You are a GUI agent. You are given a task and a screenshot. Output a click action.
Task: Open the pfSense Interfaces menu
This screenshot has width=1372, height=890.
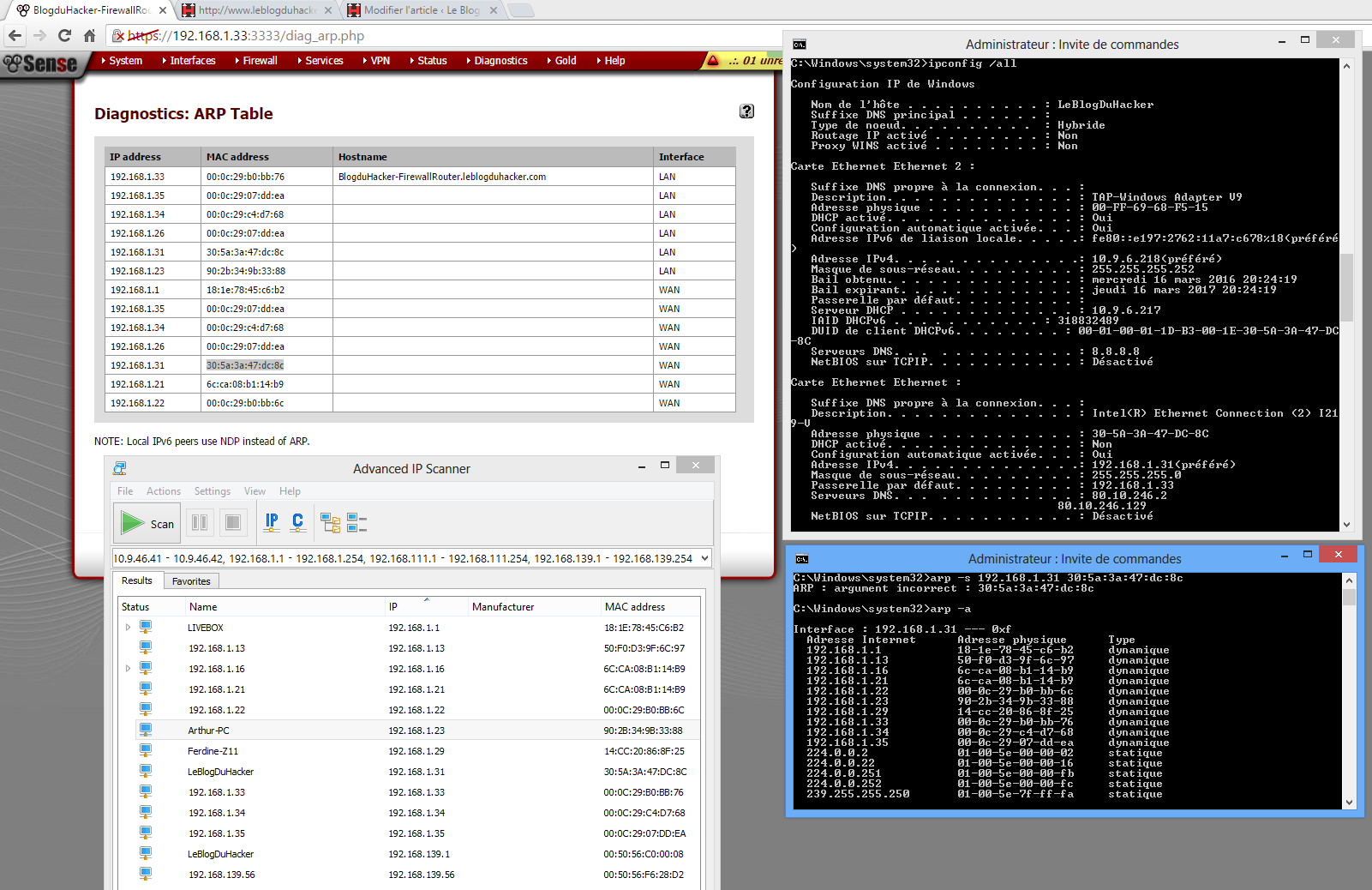click(189, 60)
